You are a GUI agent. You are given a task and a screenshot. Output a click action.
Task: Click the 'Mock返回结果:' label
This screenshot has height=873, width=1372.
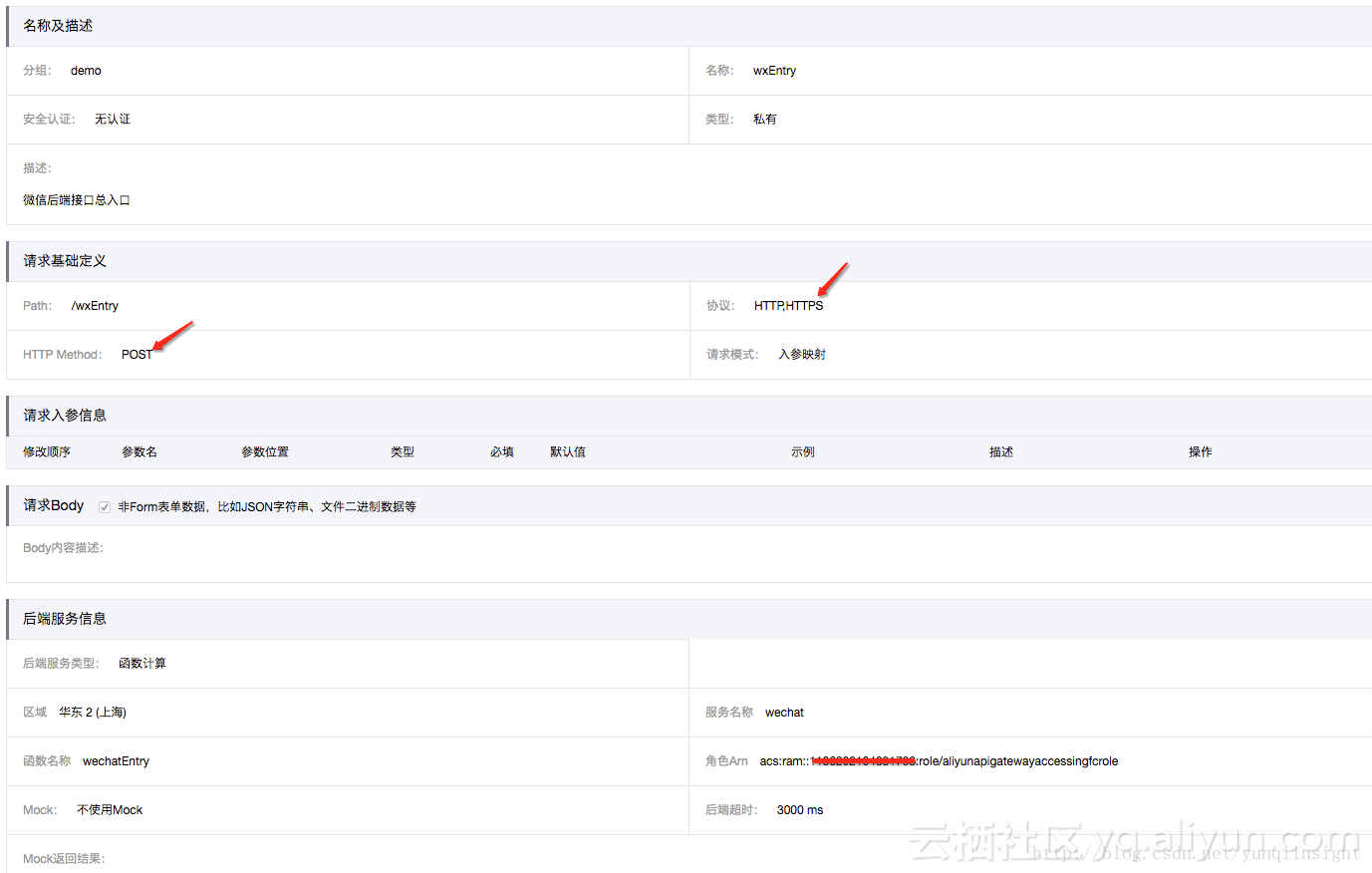64,859
